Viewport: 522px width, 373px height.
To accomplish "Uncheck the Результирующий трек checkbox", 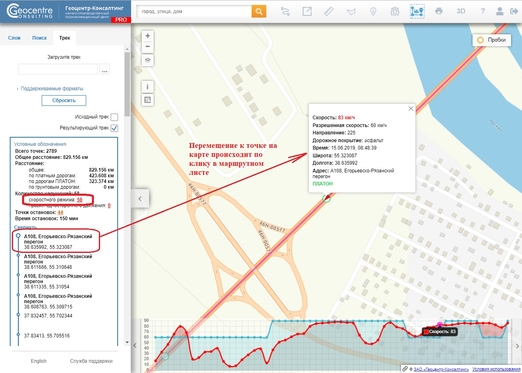I will click(x=114, y=128).
